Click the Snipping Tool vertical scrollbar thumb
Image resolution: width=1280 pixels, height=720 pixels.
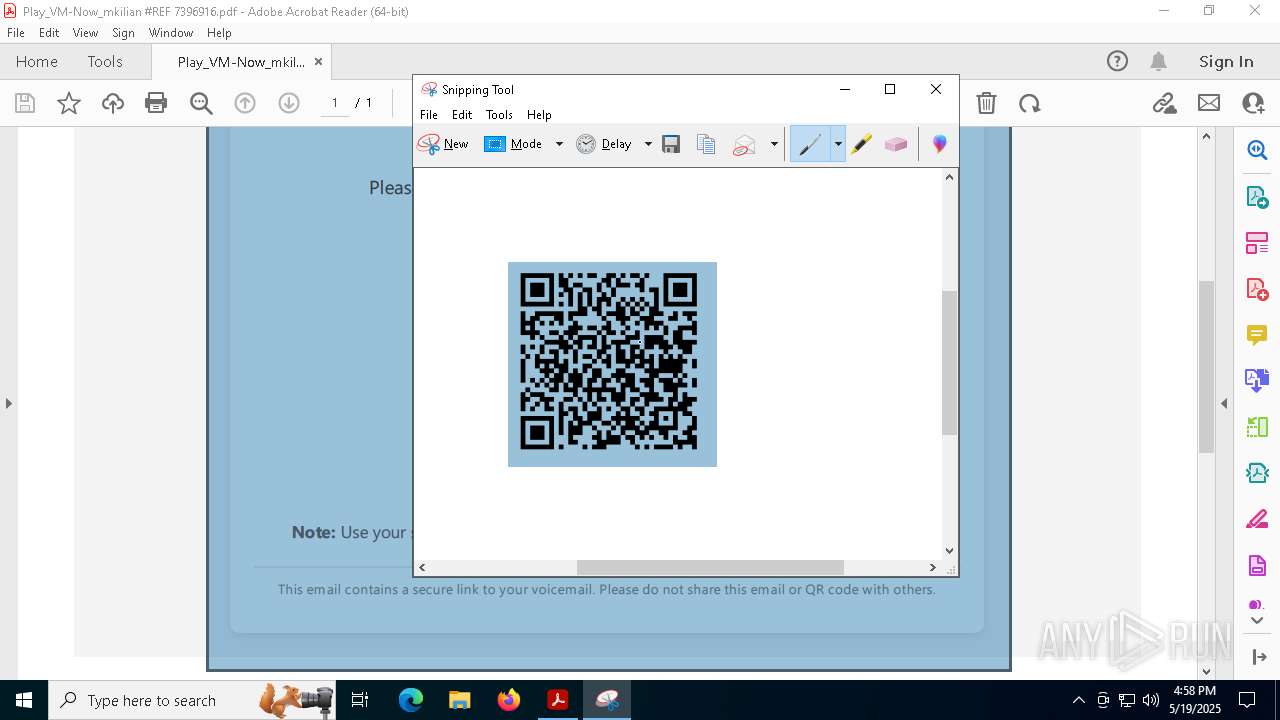click(950, 362)
